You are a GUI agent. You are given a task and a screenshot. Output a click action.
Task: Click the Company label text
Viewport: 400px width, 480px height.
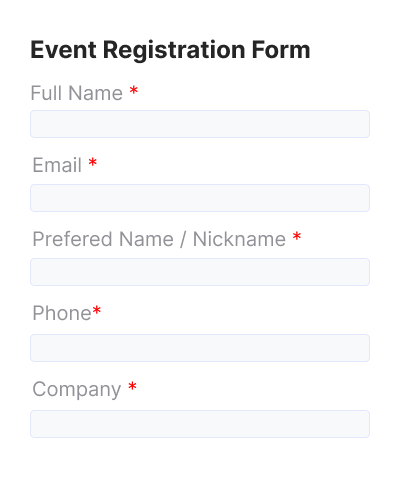point(77,389)
